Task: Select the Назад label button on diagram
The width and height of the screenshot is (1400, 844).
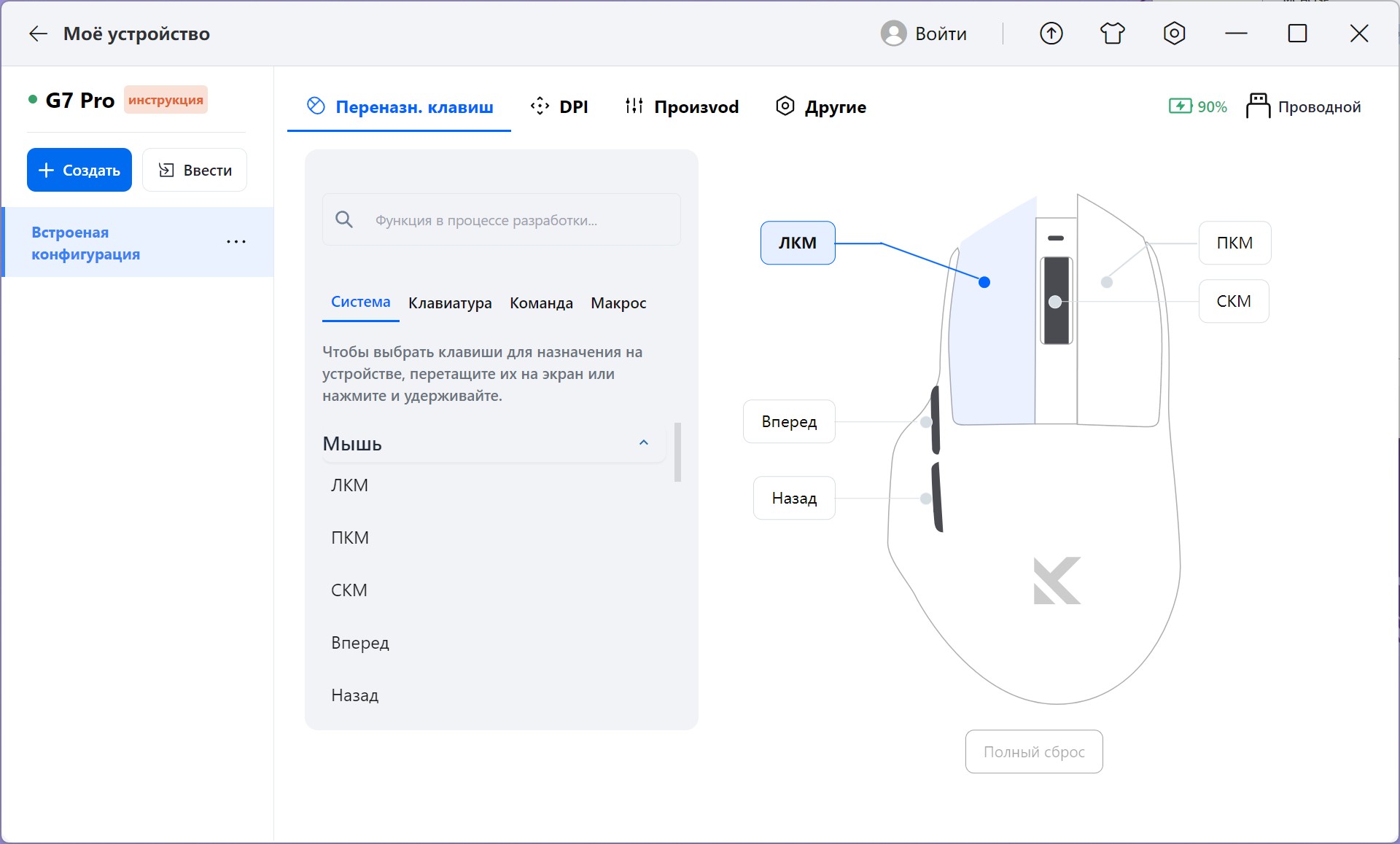Action: pyautogui.click(x=794, y=498)
